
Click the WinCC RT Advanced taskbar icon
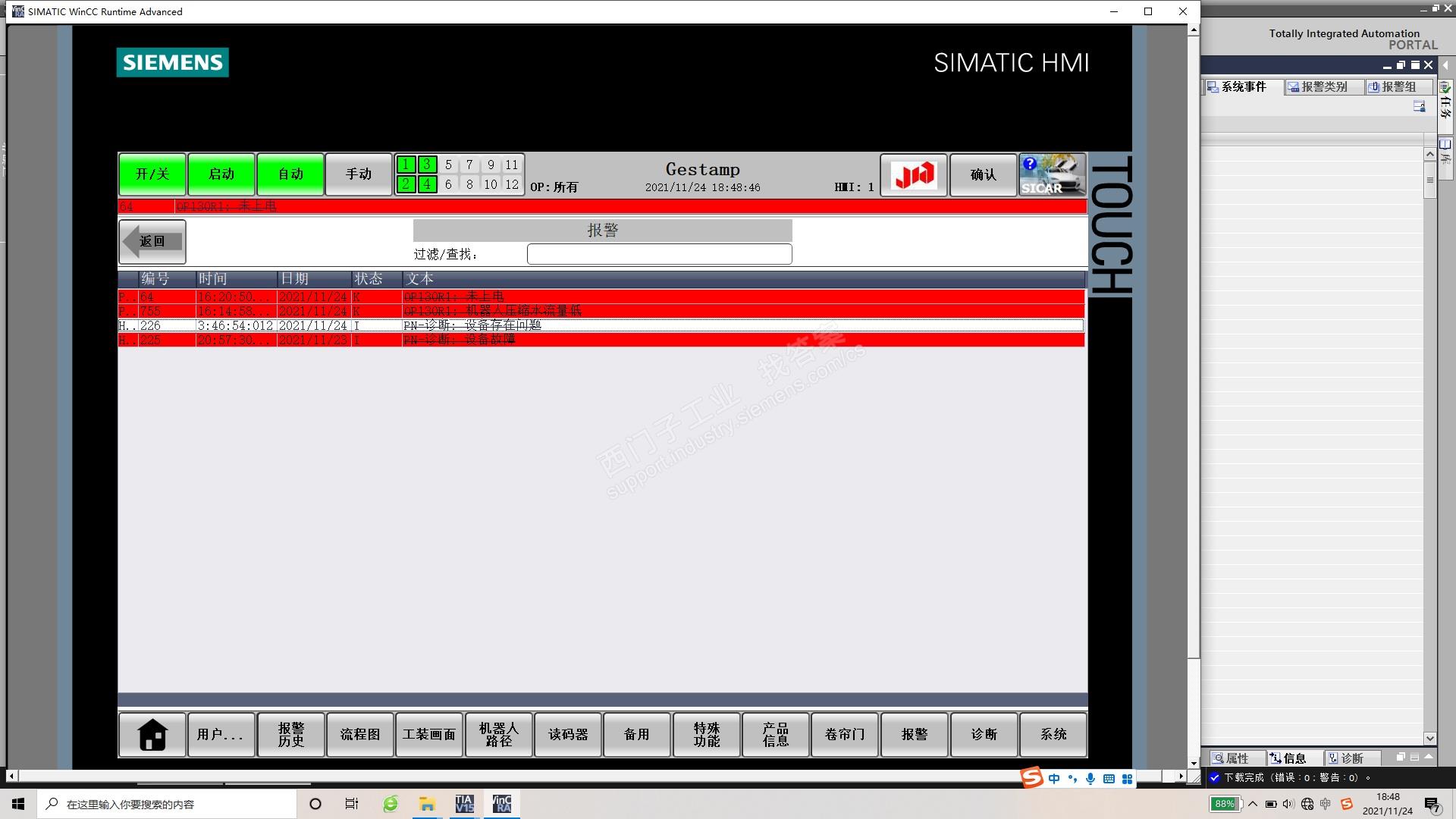pos(502,804)
